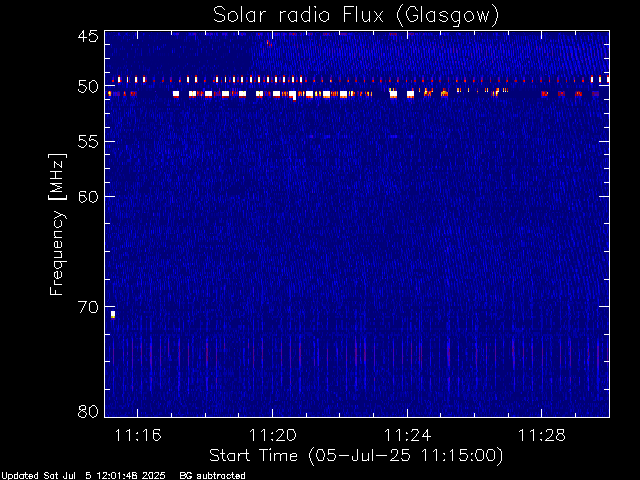Select the 45 frequency tick label
This screenshot has height=480, width=640.
(x=88, y=36)
